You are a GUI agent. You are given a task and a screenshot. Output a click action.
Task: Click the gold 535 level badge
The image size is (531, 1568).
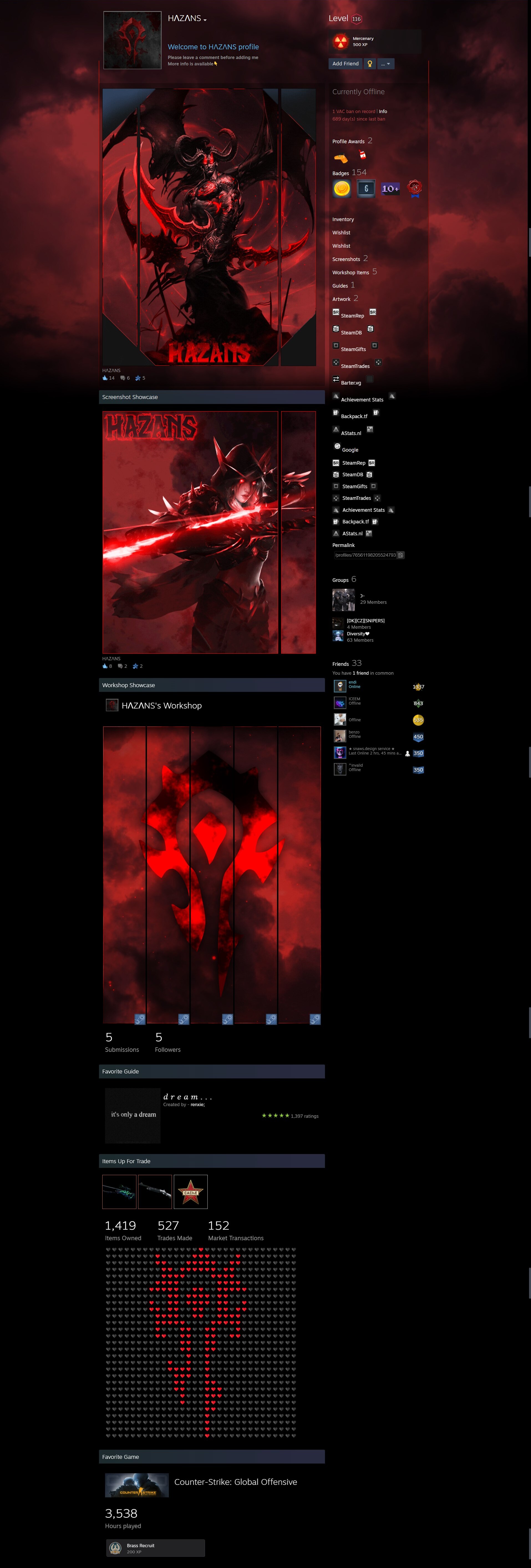pyautogui.click(x=418, y=720)
